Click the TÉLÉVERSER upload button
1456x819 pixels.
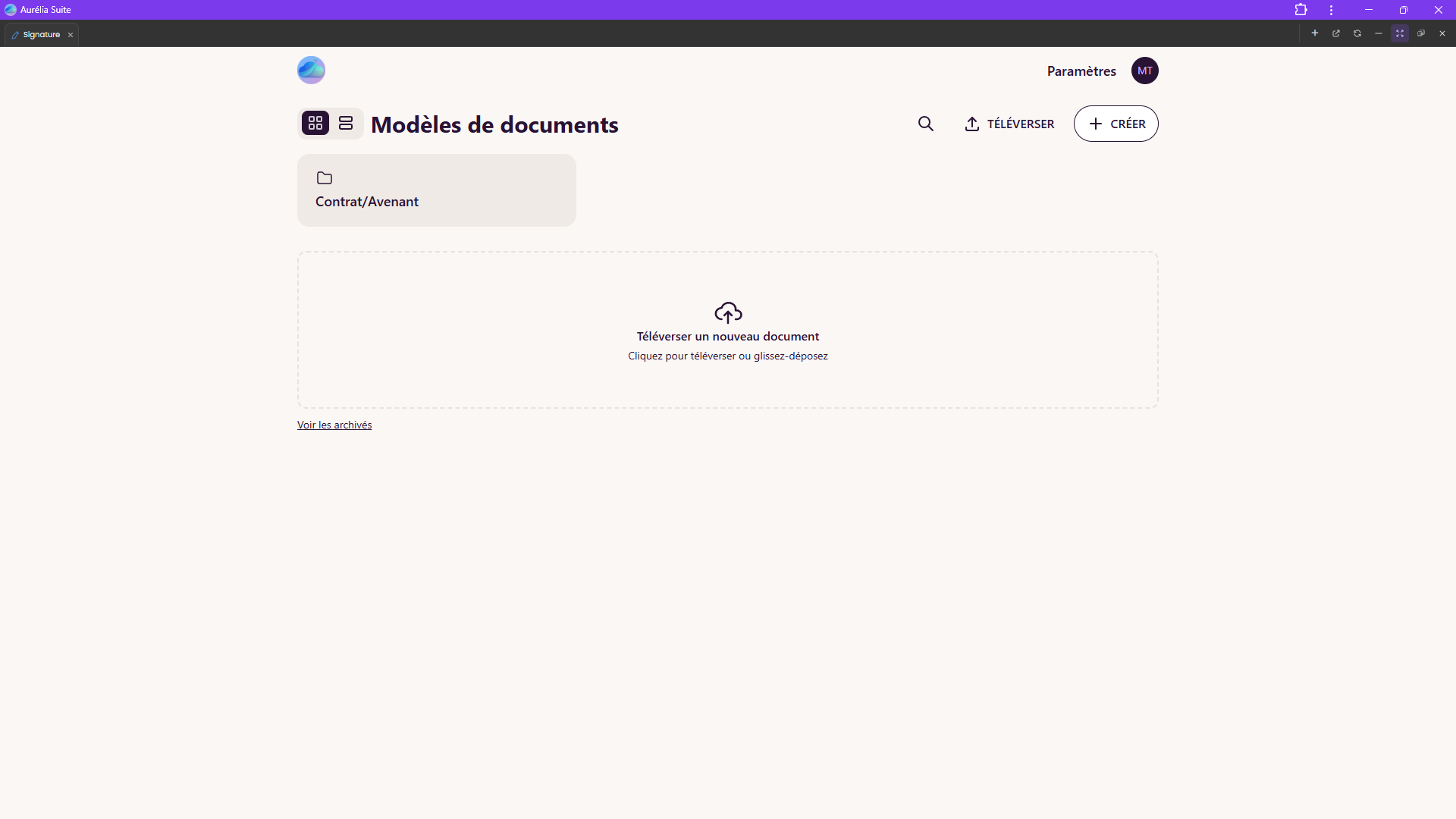1009,124
